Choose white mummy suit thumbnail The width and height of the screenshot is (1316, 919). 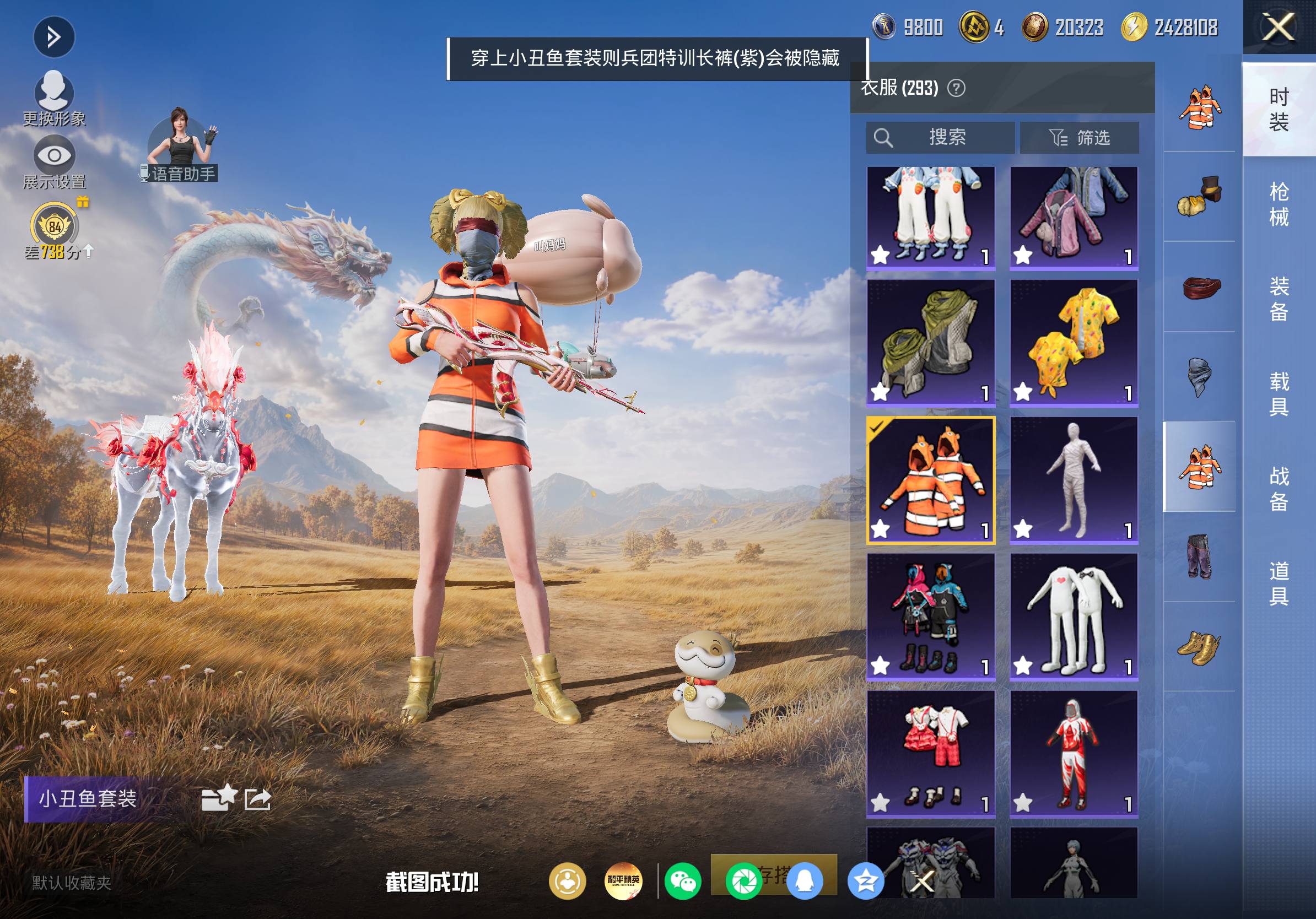coord(1074,480)
